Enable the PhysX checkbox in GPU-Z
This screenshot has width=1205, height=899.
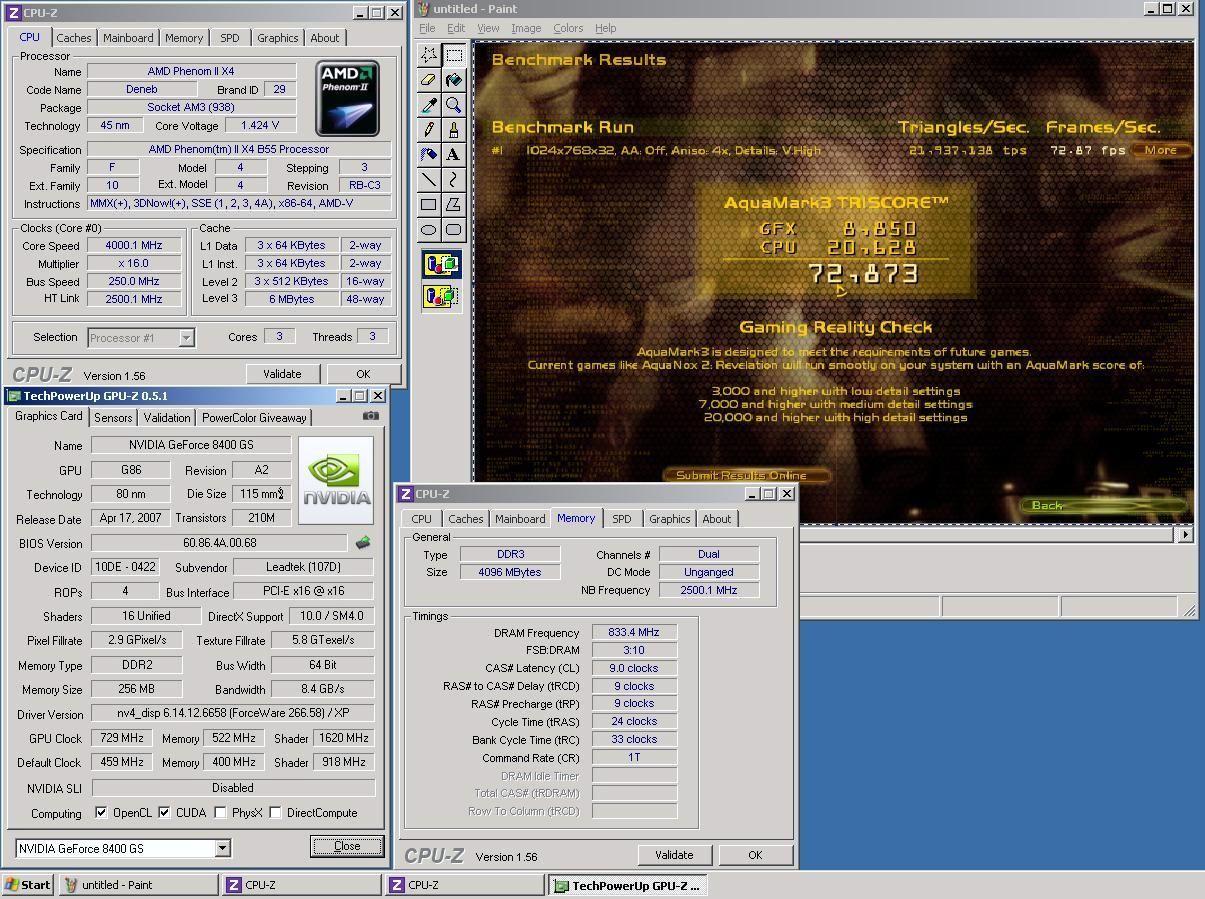click(220, 813)
